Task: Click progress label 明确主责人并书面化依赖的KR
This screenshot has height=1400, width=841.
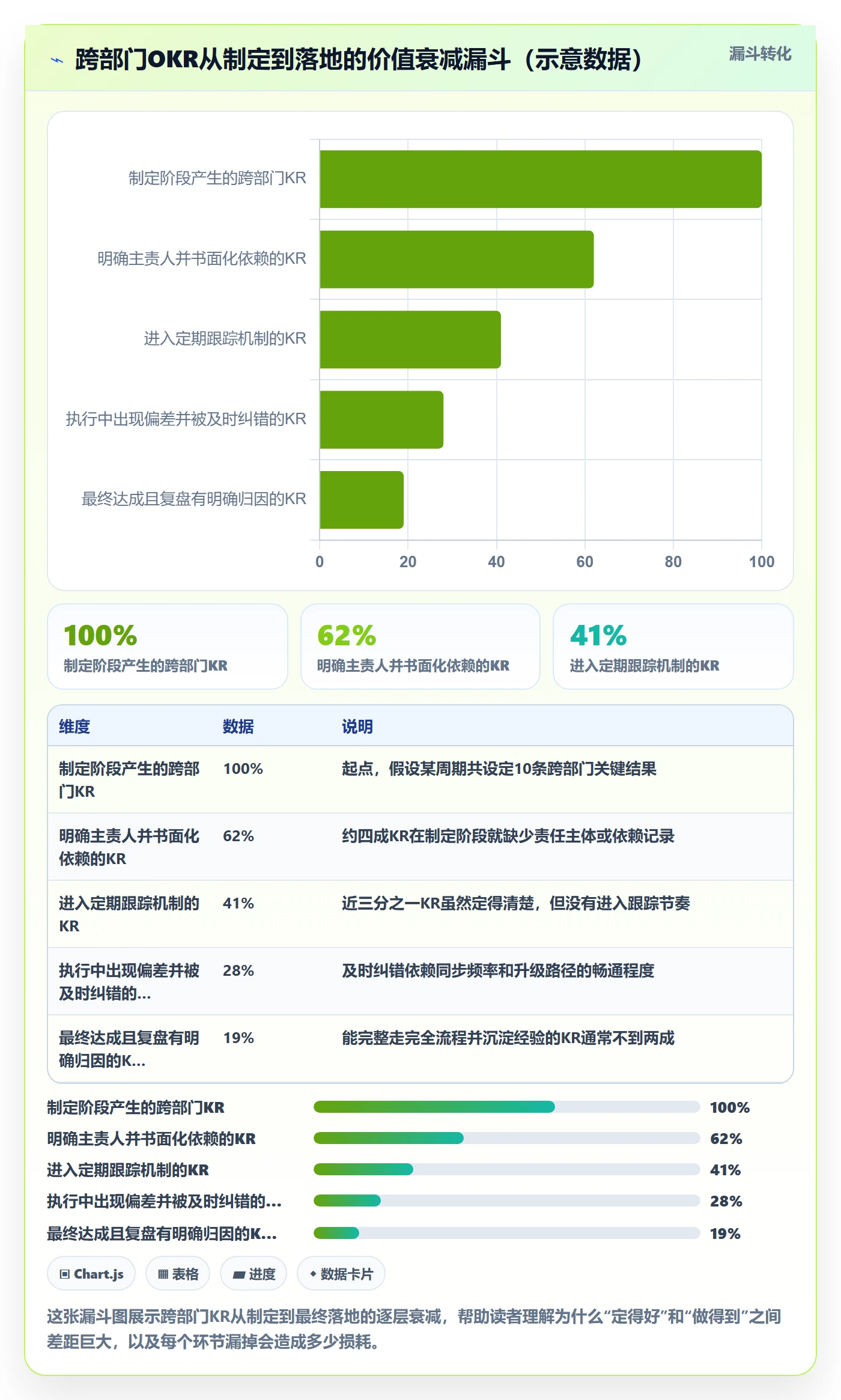Action: [x=151, y=1139]
